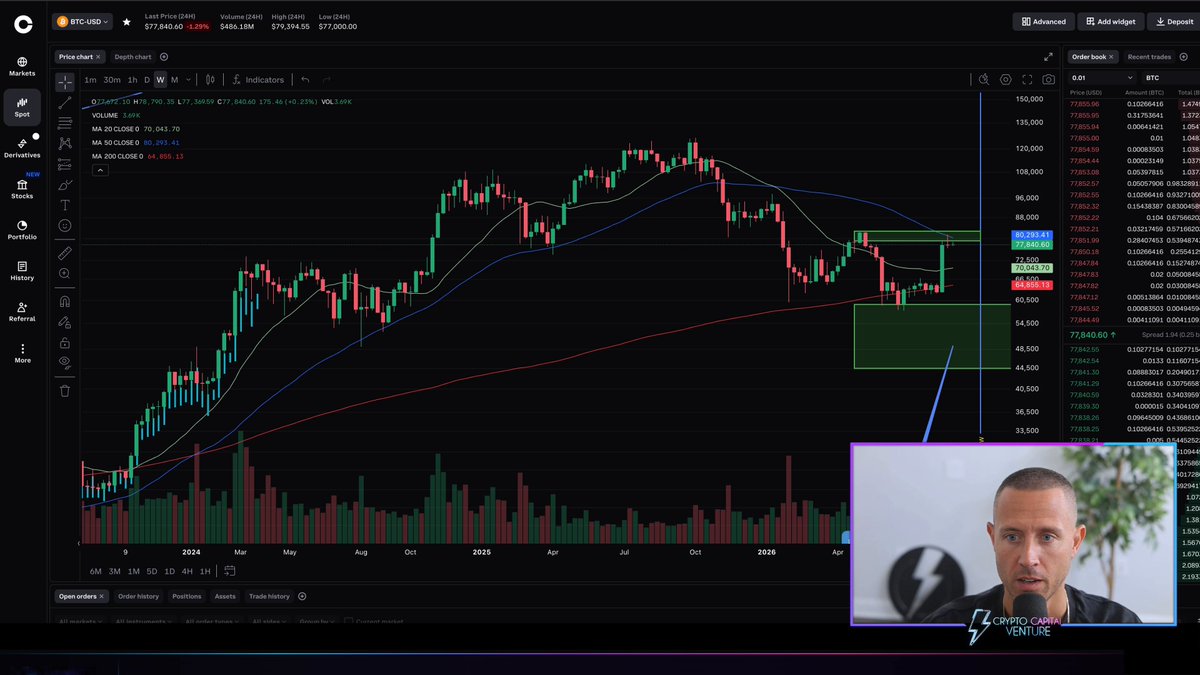
Task: Click the Add widget button
Action: [x=1110, y=21]
